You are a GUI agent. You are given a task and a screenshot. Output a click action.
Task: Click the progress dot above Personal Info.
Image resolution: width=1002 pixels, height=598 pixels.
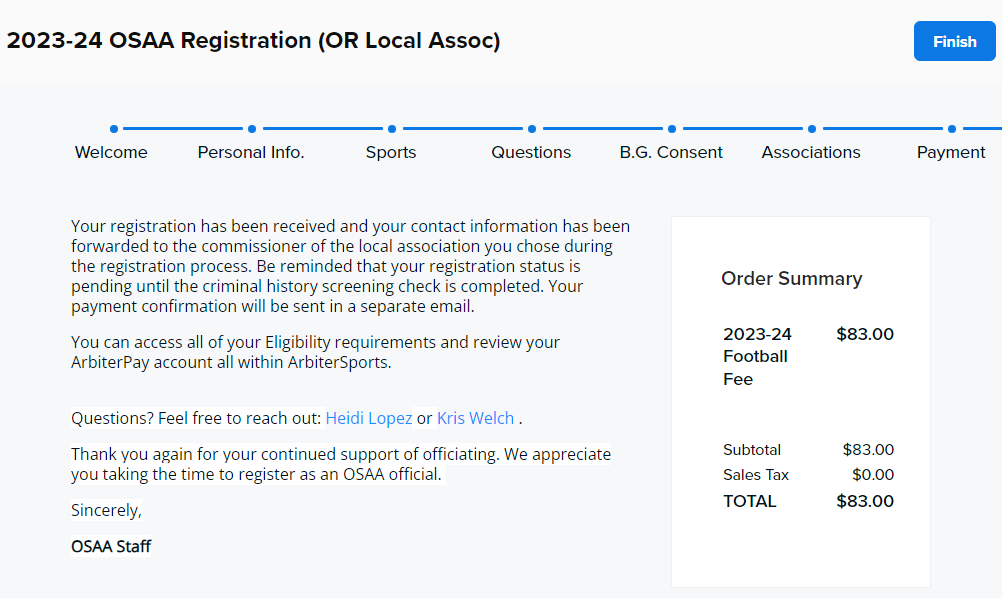click(x=252, y=129)
